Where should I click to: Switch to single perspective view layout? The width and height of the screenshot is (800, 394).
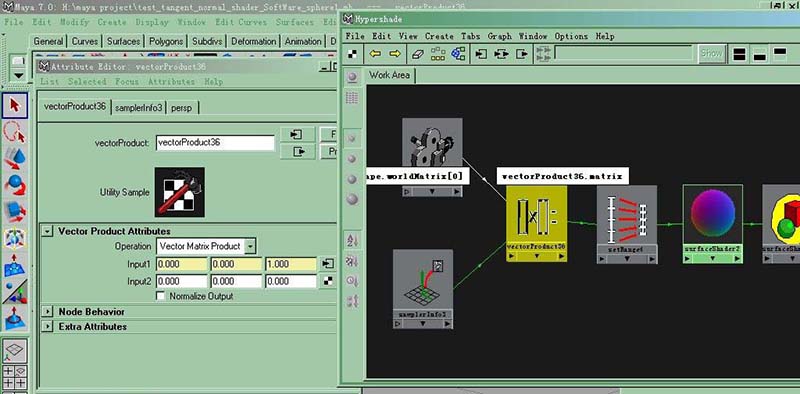tap(15, 350)
